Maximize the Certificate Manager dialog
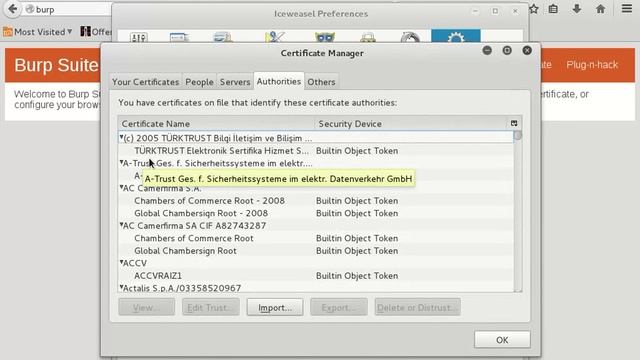The height and width of the screenshot is (360, 640). pyautogui.click(x=507, y=50)
